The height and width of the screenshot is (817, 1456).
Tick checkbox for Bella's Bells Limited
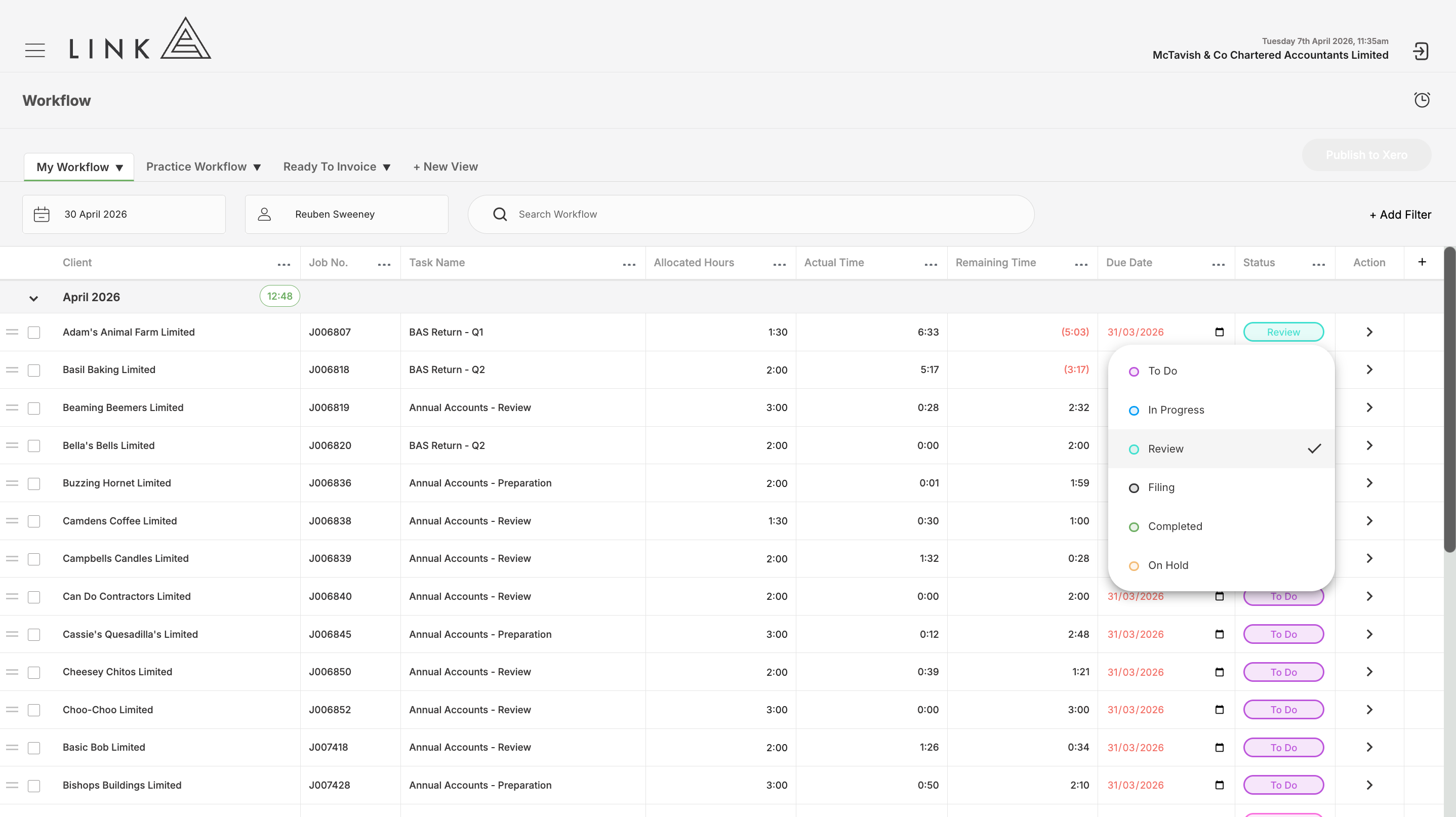[x=34, y=446]
